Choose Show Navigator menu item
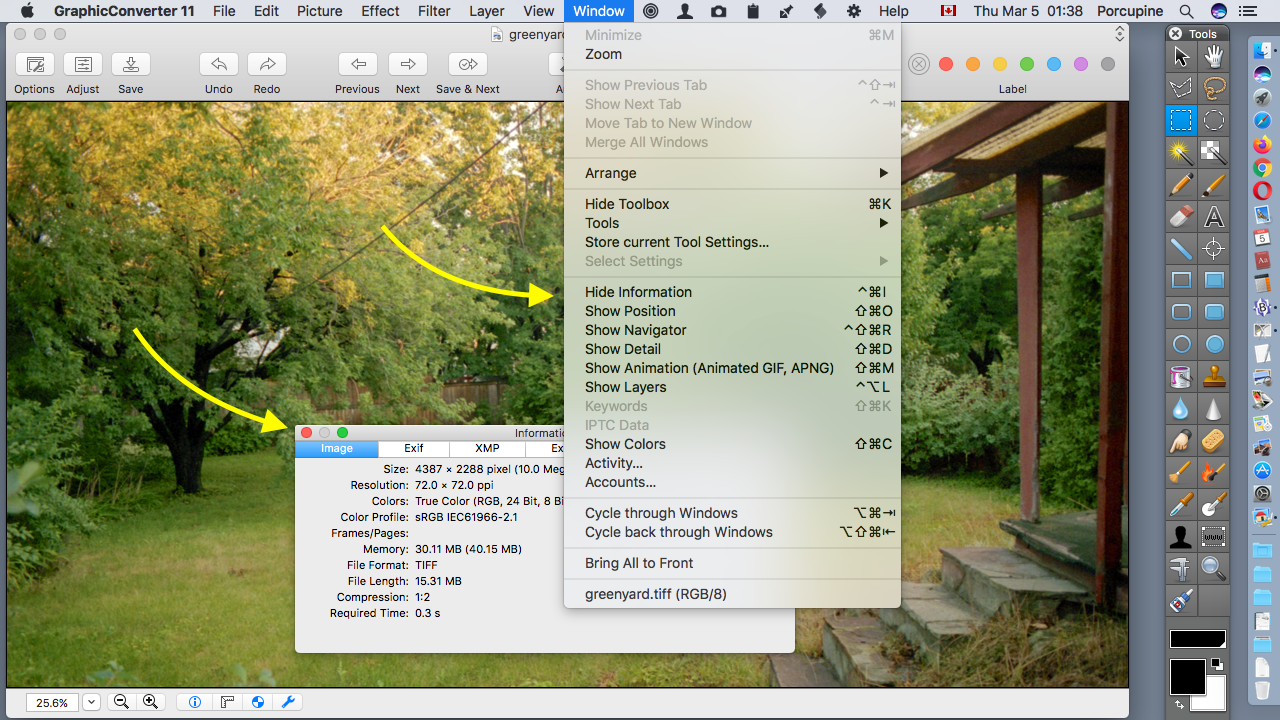The width and height of the screenshot is (1280, 720). [732, 330]
